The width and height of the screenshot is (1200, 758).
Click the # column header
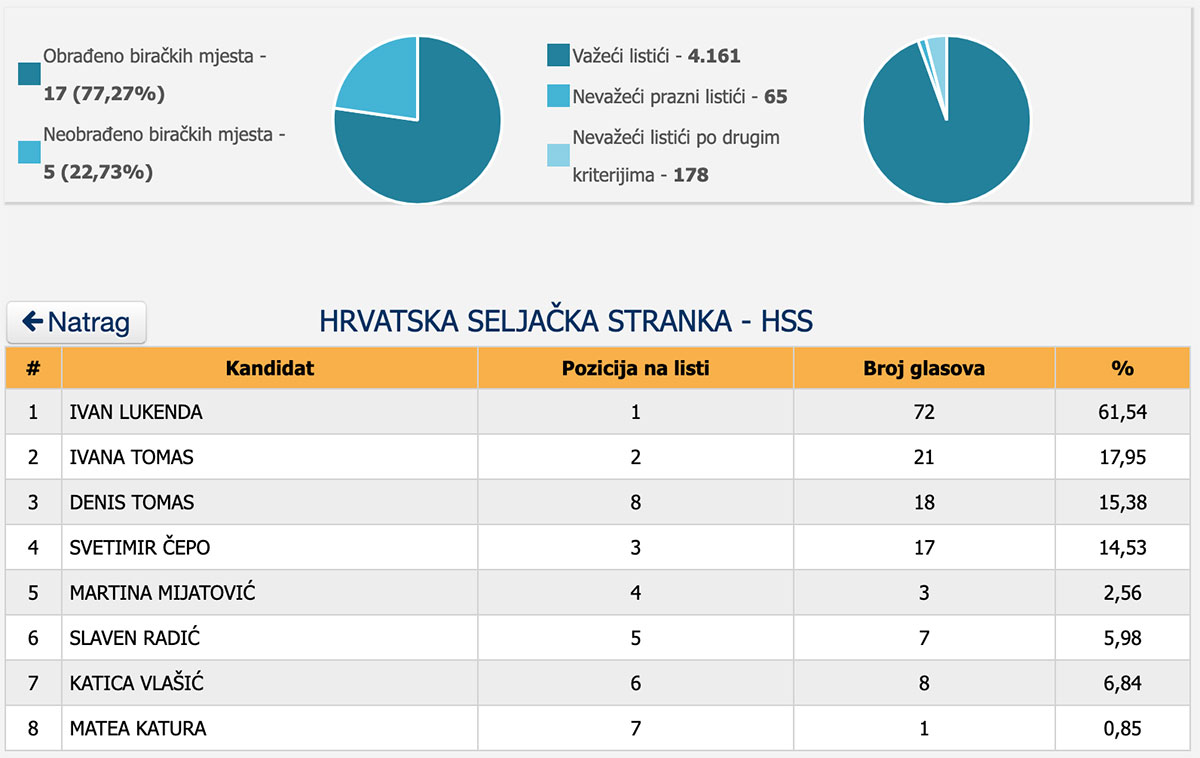(33, 368)
